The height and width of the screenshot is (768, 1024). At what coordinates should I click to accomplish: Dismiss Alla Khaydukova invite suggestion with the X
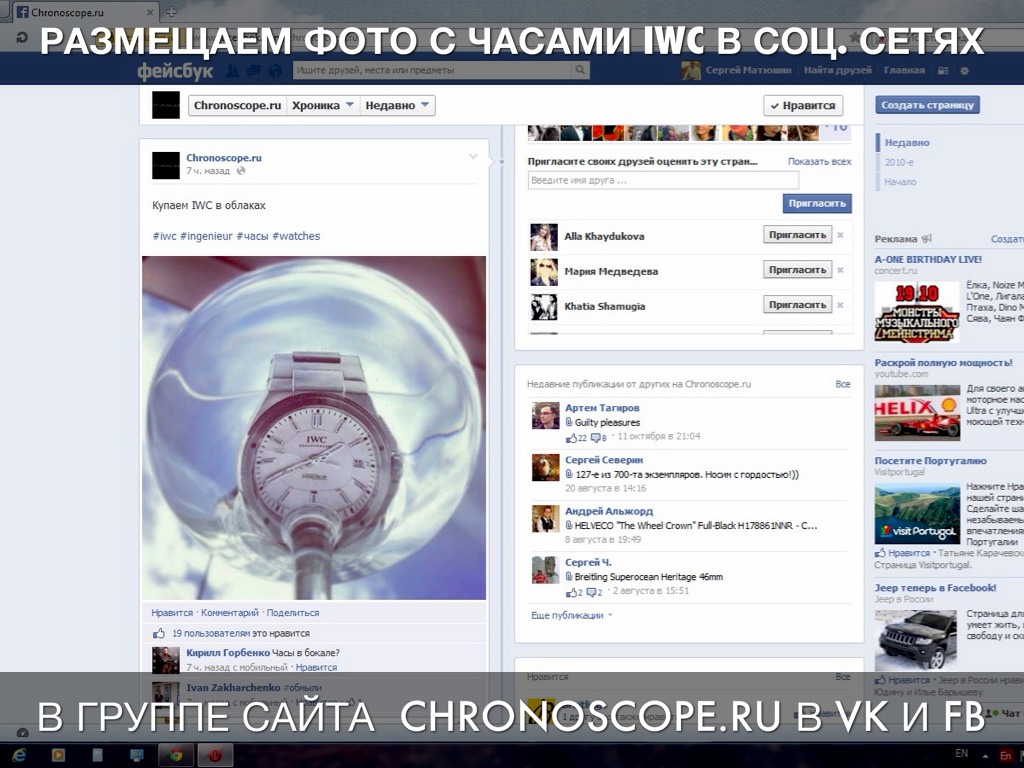pos(840,235)
